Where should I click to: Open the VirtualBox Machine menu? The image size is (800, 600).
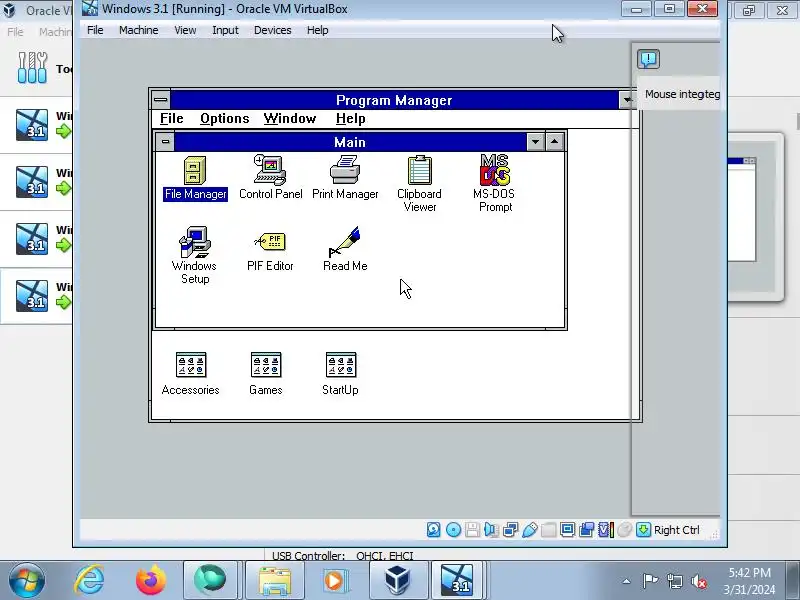139,30
